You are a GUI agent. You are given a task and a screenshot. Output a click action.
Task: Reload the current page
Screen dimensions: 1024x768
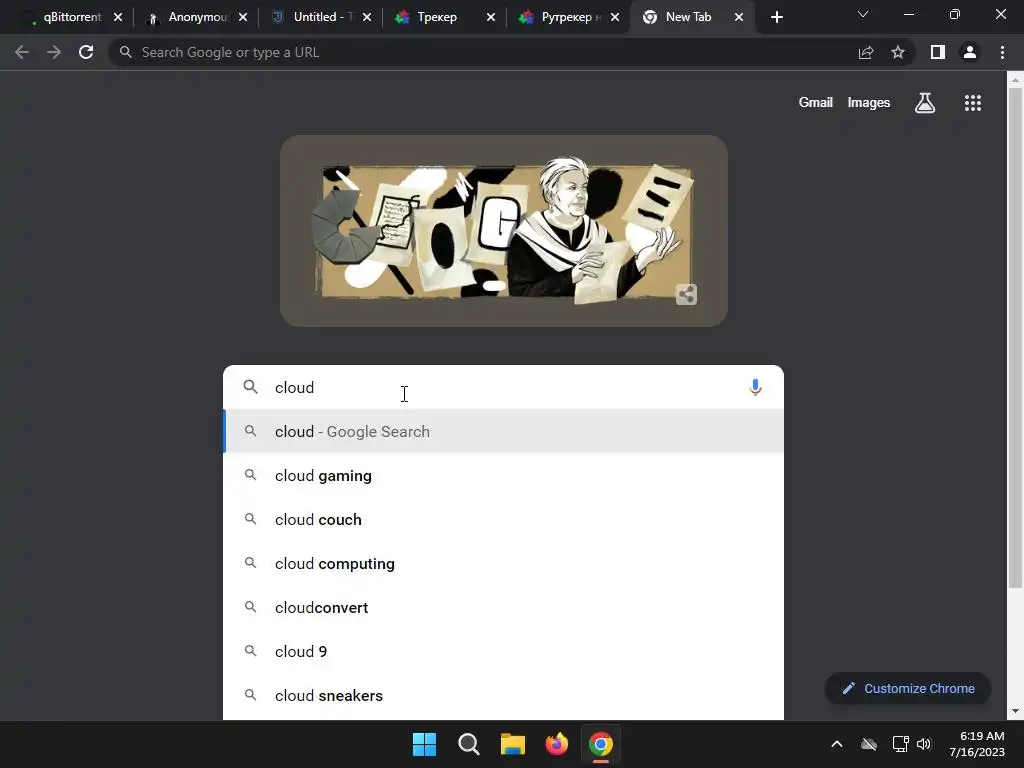pyautogui.click(x=86, y=52)
